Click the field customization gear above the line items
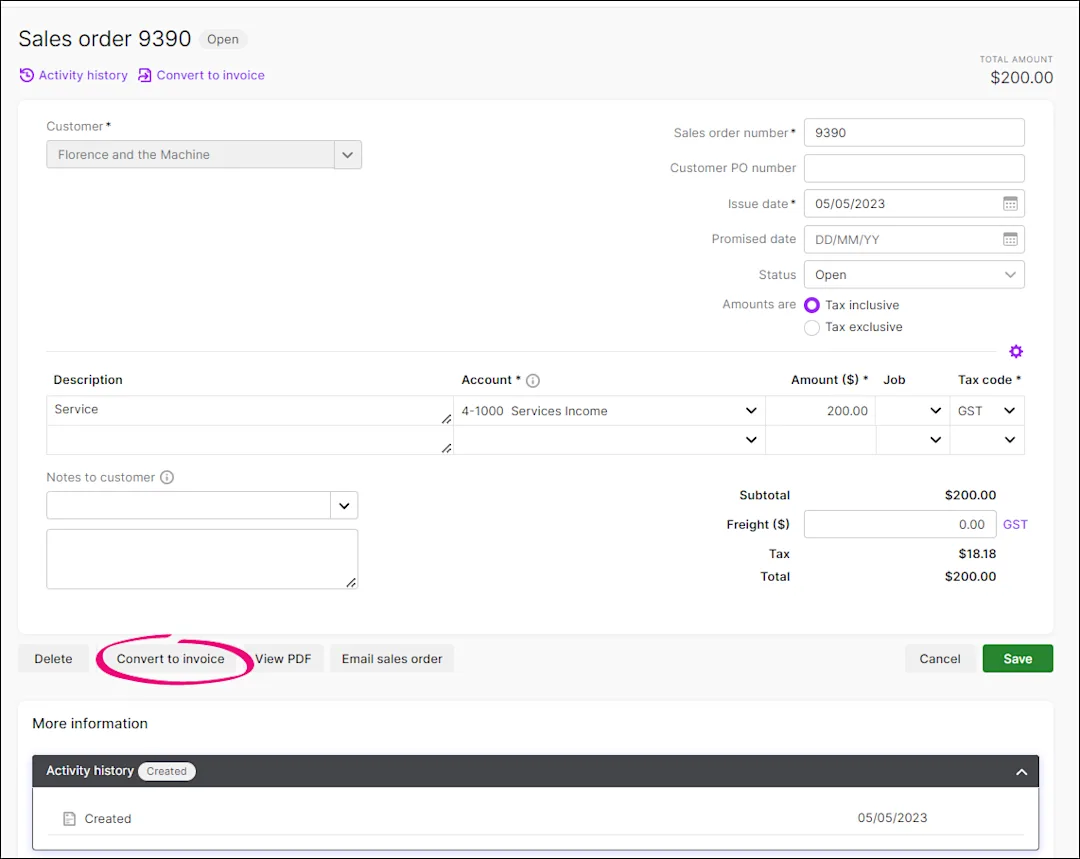The height and width of the screenshot is (859, 1080). tap(1016, 351)
